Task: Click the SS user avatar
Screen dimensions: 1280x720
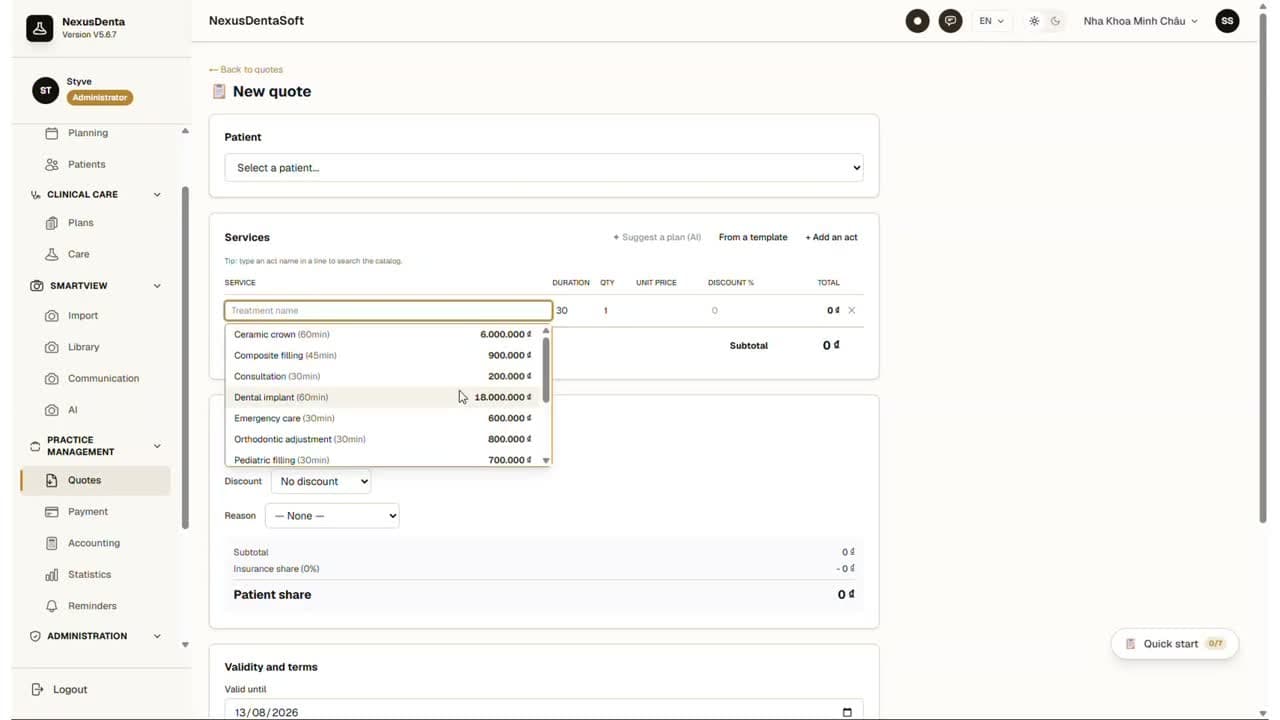Action: [1227, 21]
